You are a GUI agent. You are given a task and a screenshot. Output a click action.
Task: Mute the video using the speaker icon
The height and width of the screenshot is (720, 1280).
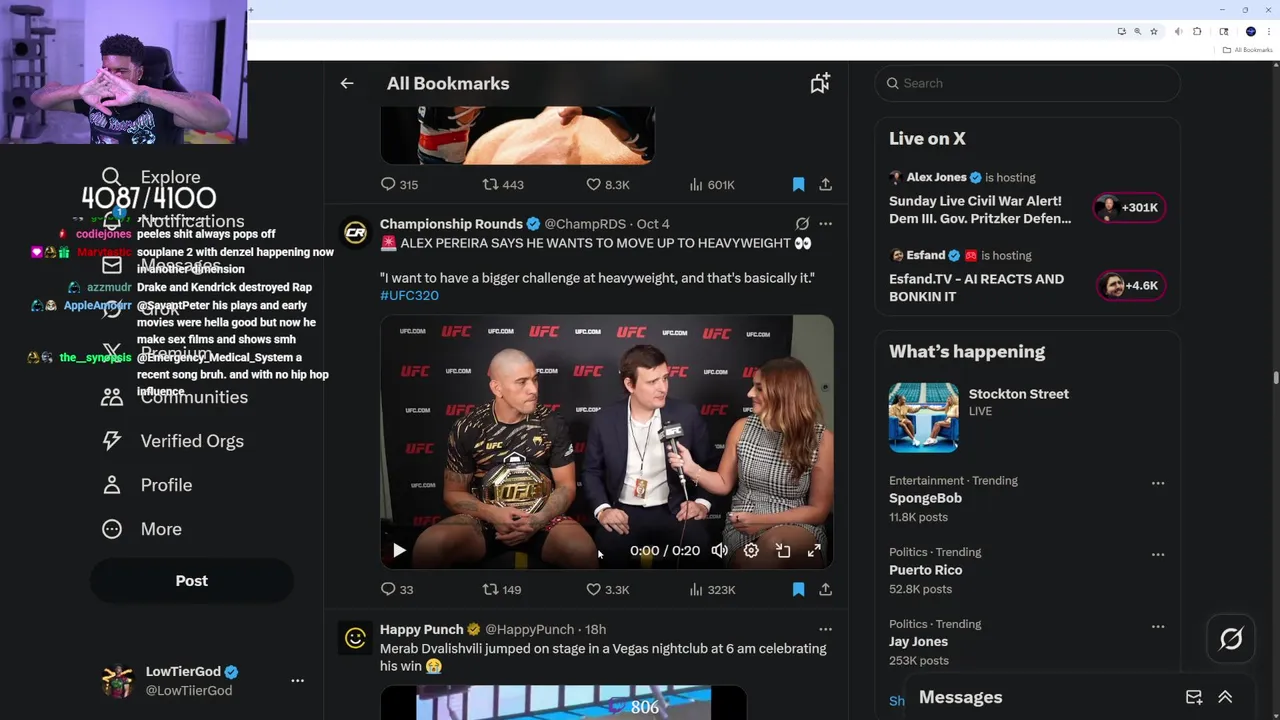click(719, 550)
